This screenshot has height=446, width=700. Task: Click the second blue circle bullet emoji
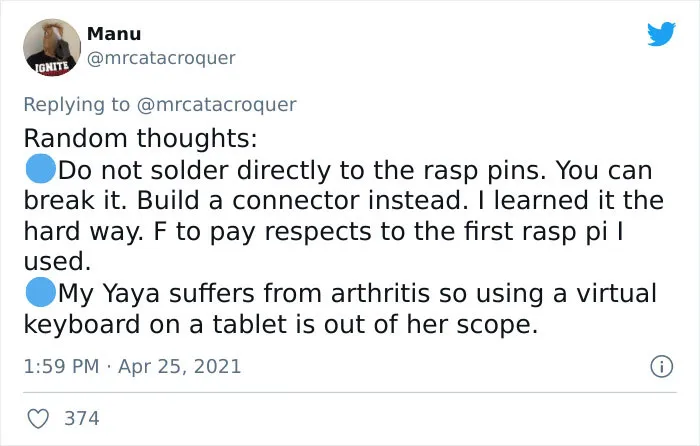click(40, 292)
